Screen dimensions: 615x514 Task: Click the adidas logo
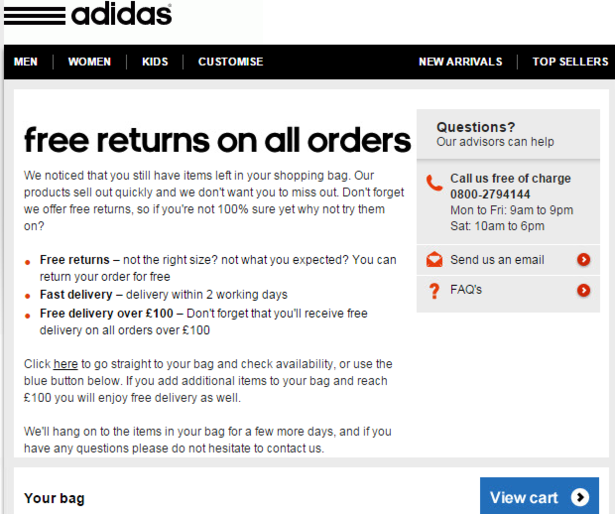[x=88, y=15]
